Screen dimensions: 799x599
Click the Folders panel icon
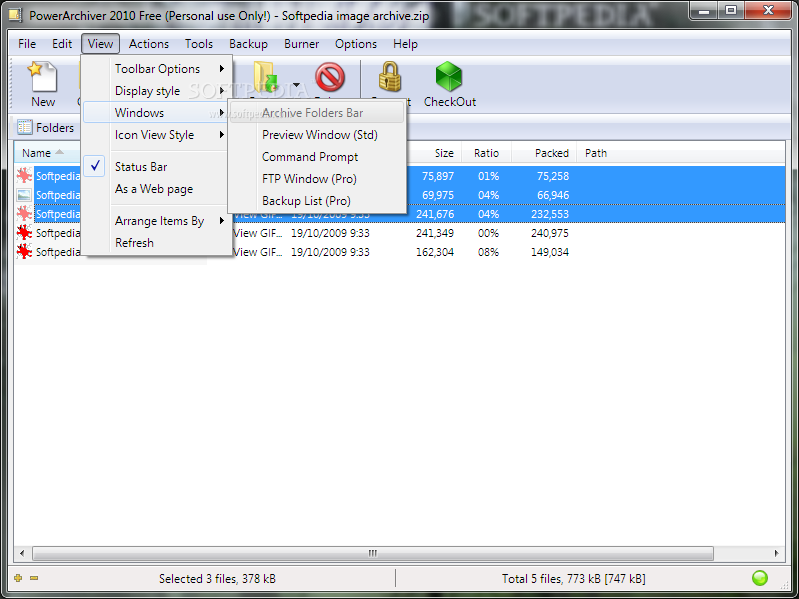pos(24,127)
